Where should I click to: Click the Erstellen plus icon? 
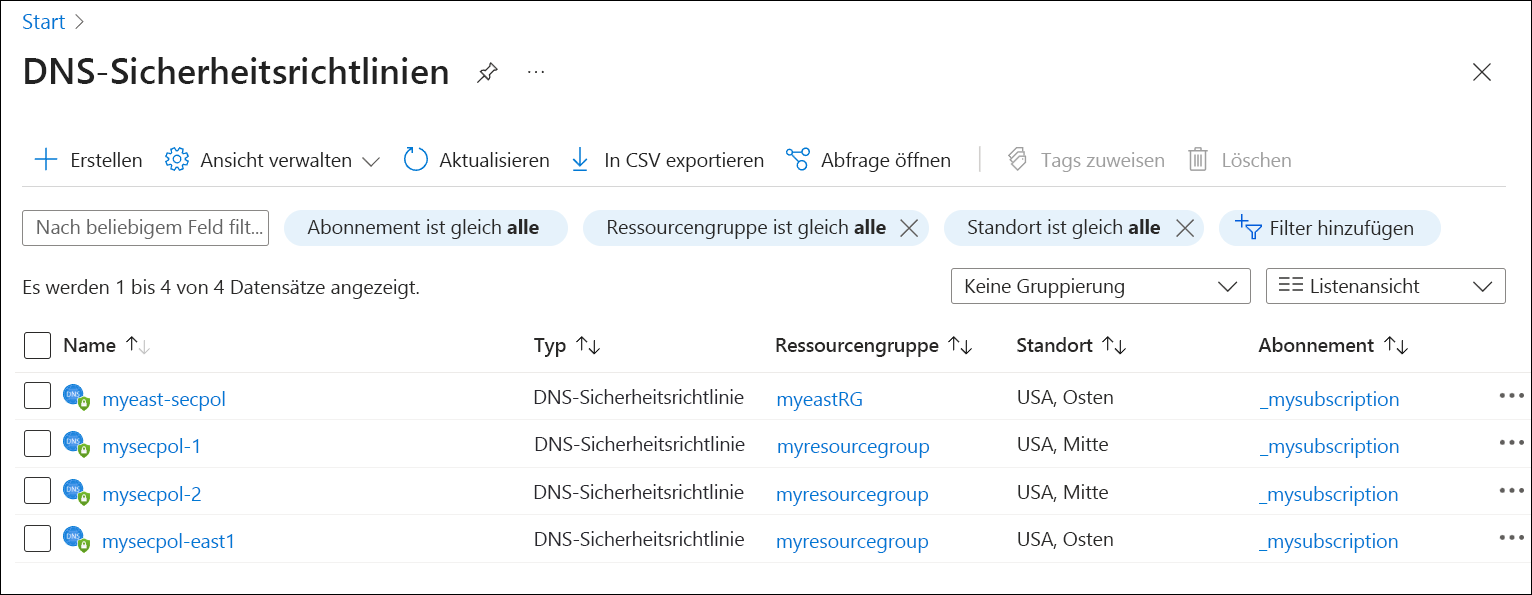coord(46,159)
